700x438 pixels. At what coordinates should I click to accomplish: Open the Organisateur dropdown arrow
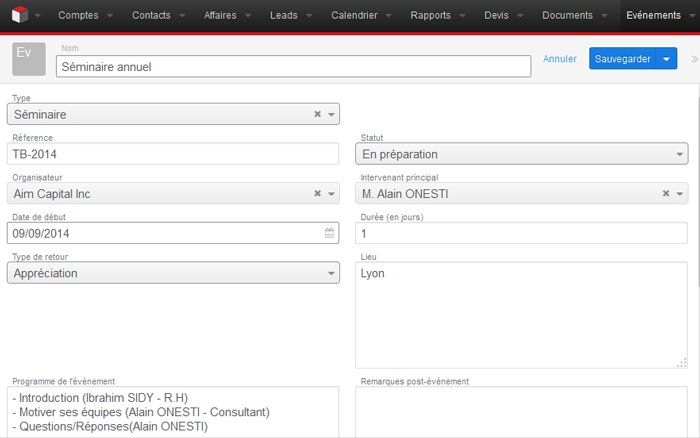tap(331, 193)
